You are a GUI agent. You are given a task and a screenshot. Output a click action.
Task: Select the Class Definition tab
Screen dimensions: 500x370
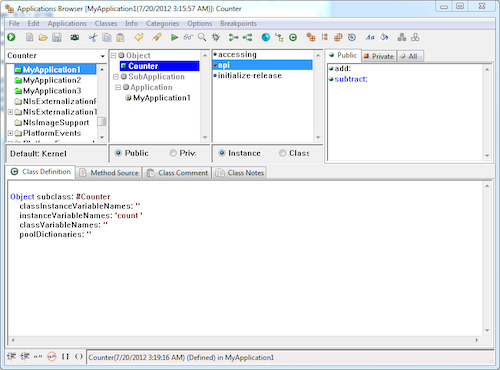tap(41, 172)
